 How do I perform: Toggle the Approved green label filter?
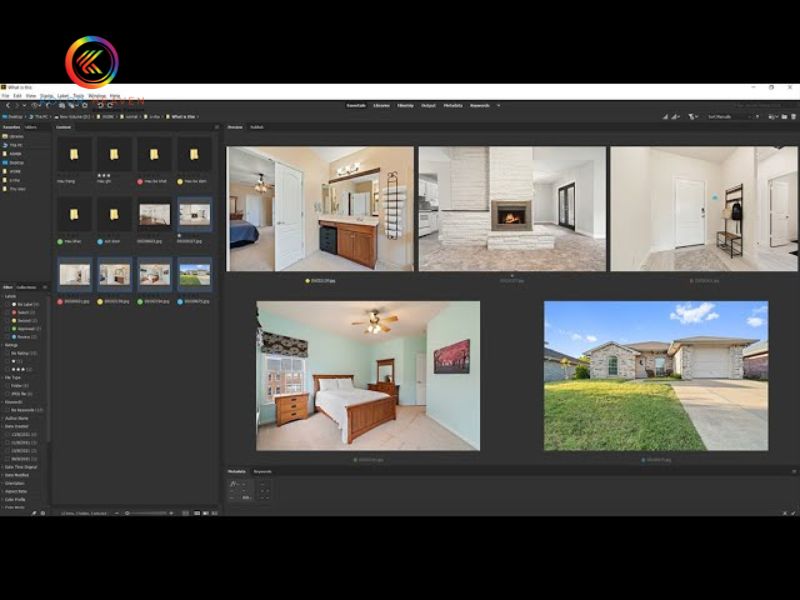[x=7, y=329]
